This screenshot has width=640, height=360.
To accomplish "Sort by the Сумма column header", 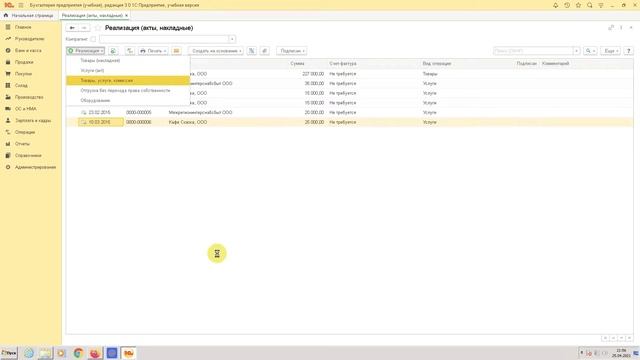I will pos(297,64).
